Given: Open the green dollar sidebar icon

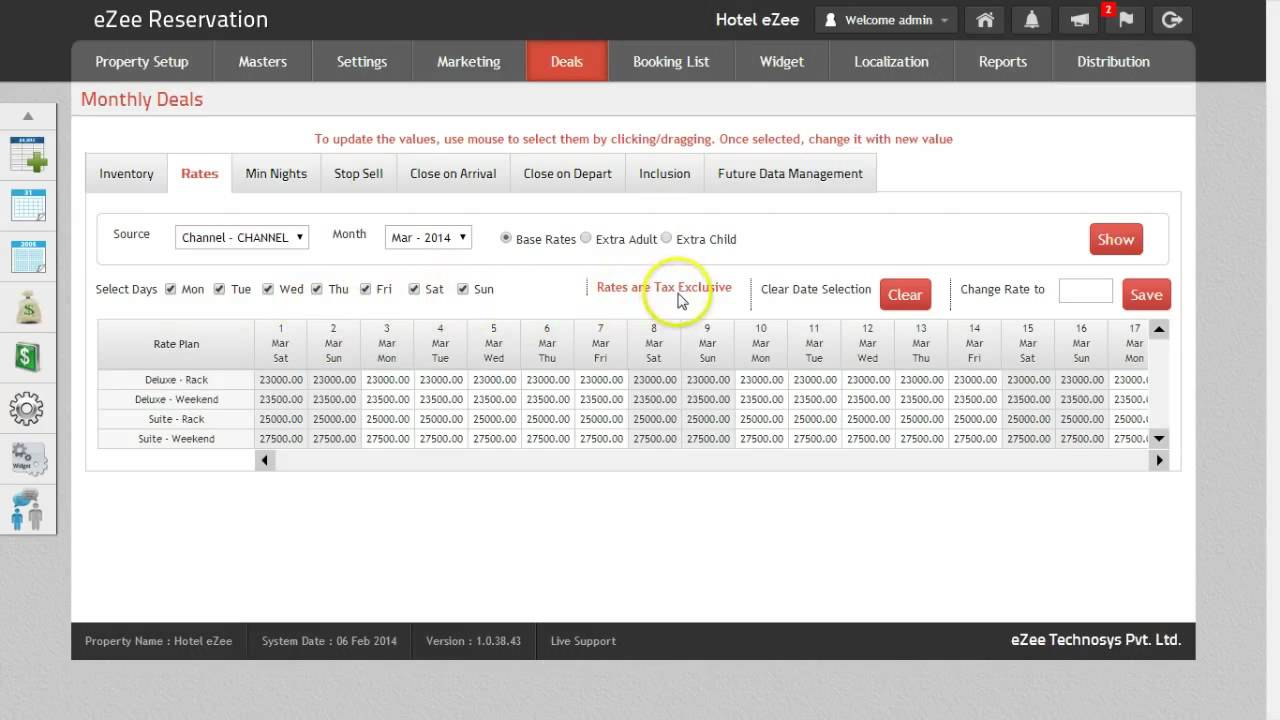Looking at the screenshot, I should pos(28,357).
